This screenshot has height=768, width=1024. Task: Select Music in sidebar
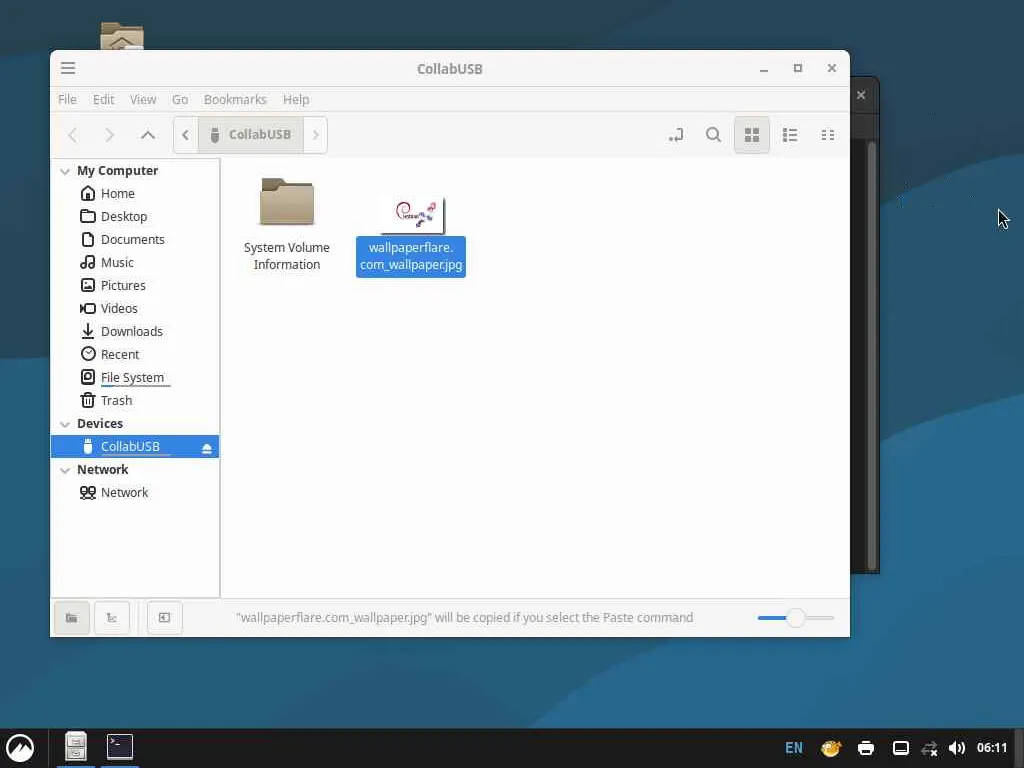pos(135,263)
